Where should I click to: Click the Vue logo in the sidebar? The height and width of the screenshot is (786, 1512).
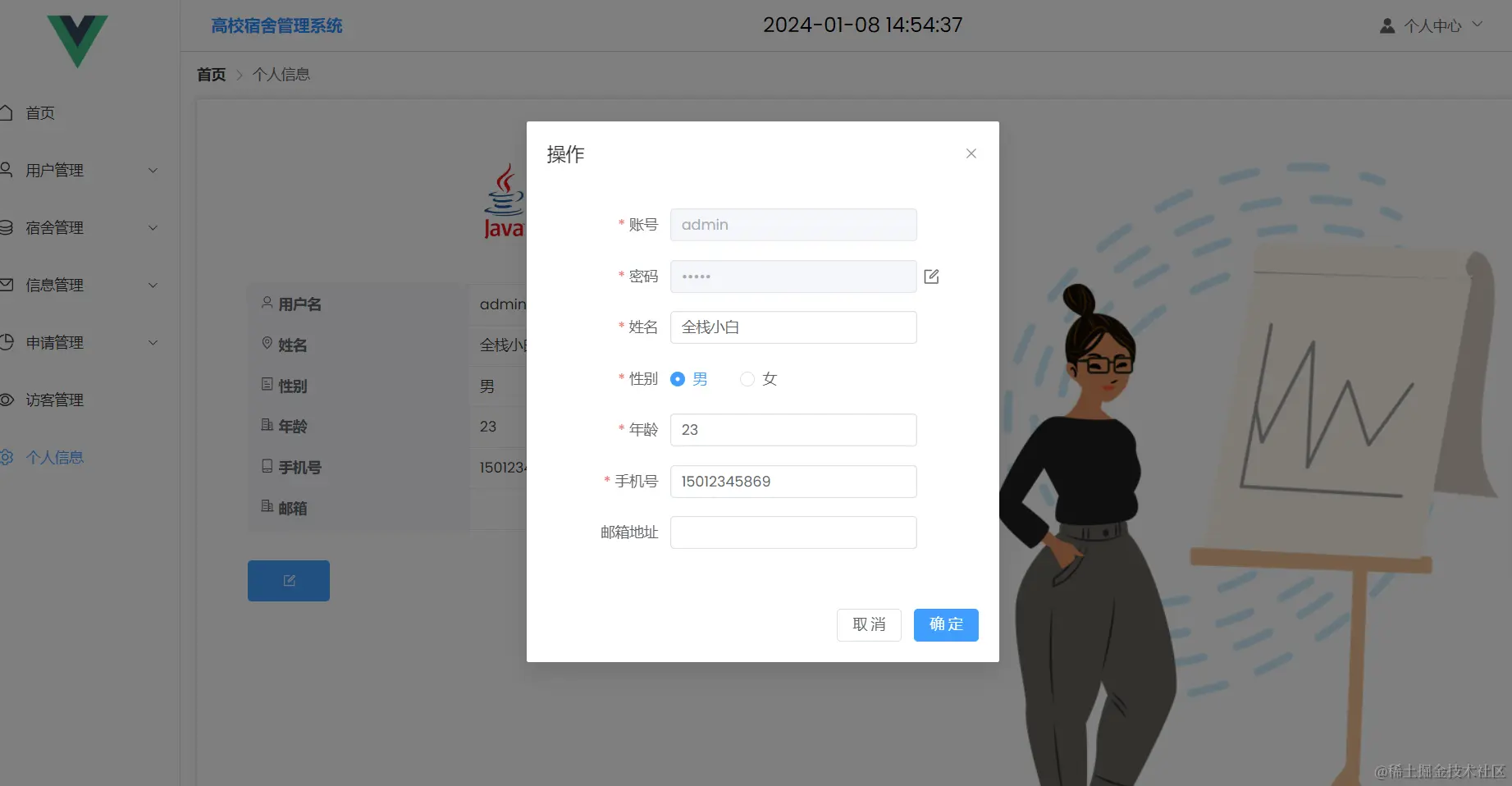click(x=77, y=40)
